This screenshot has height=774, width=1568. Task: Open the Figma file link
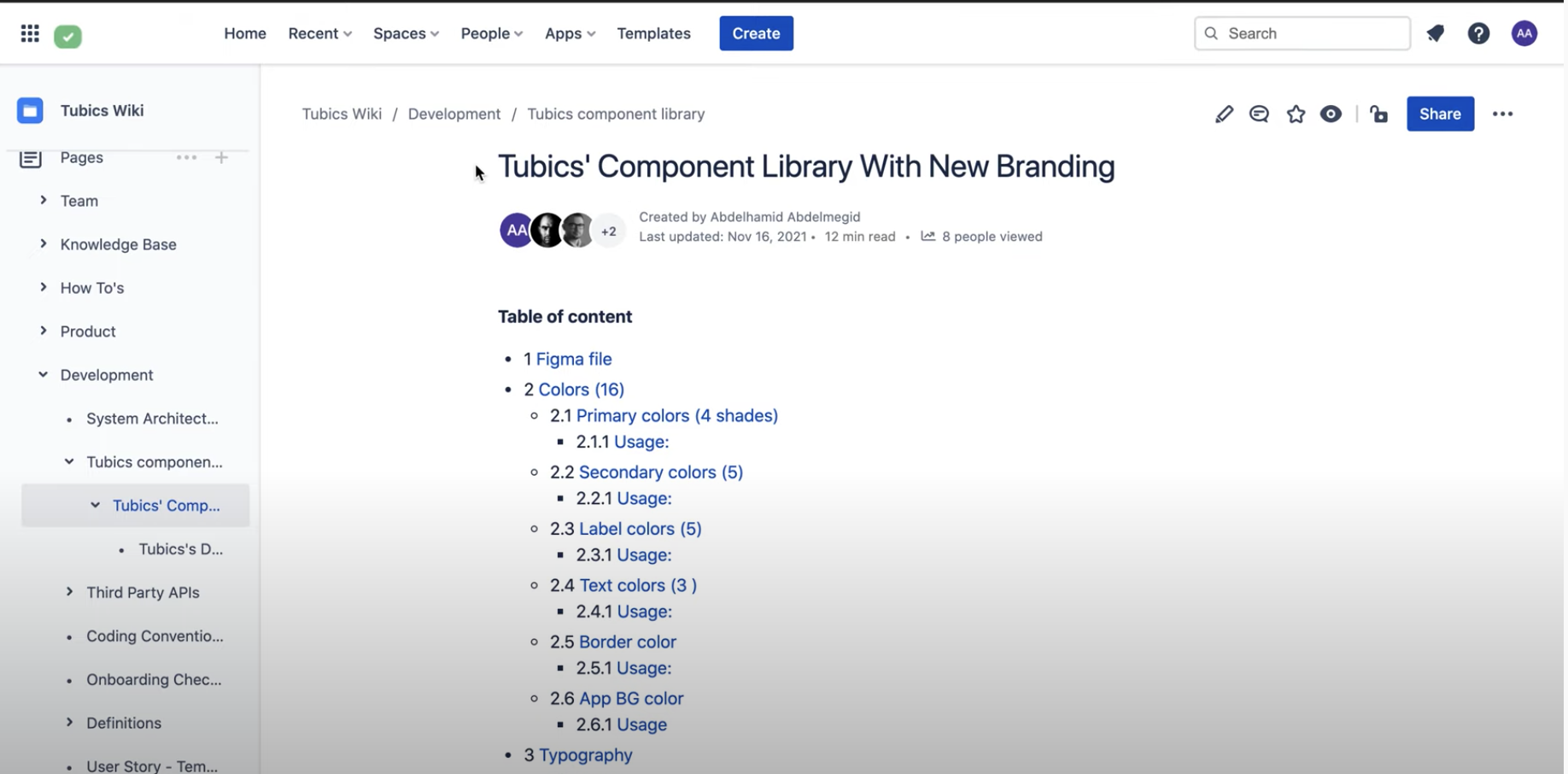573,359
